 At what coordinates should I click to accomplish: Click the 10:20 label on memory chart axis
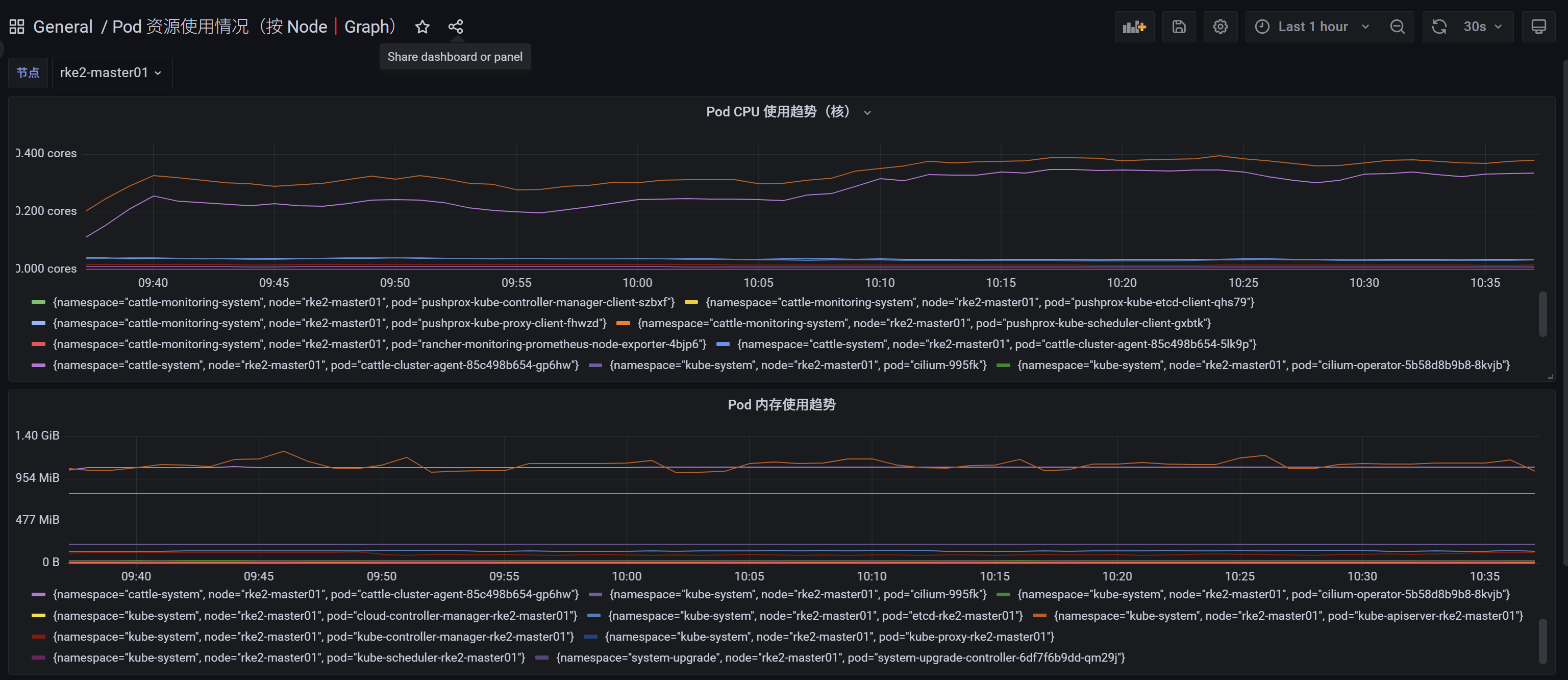point(1117,576)
